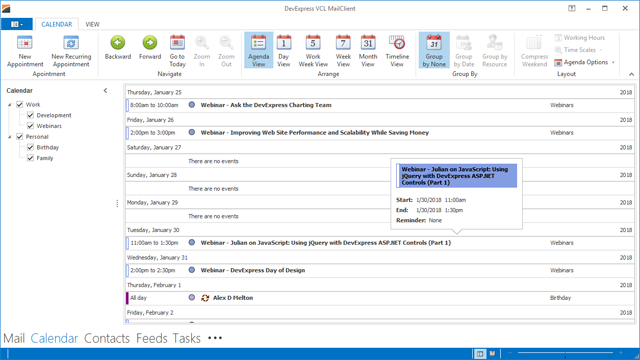Switch to the Tasks module

tap(187, 338)
